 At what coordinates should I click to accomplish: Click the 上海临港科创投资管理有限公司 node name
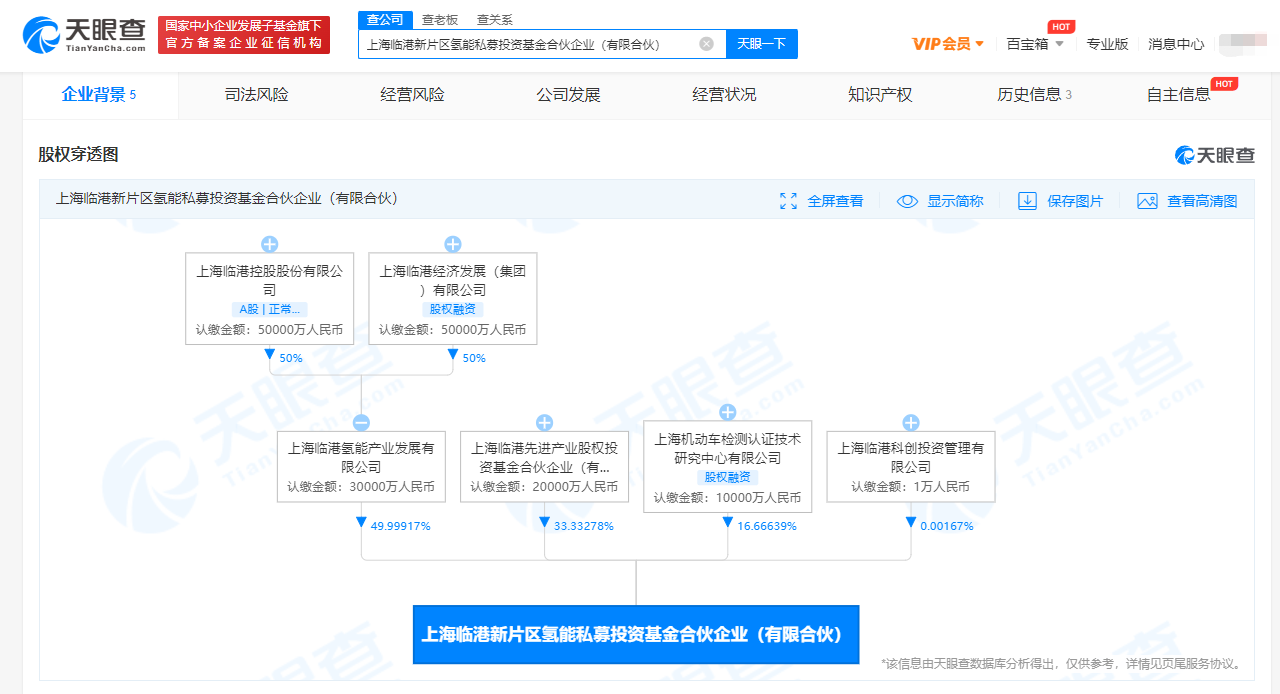(910, 458)
